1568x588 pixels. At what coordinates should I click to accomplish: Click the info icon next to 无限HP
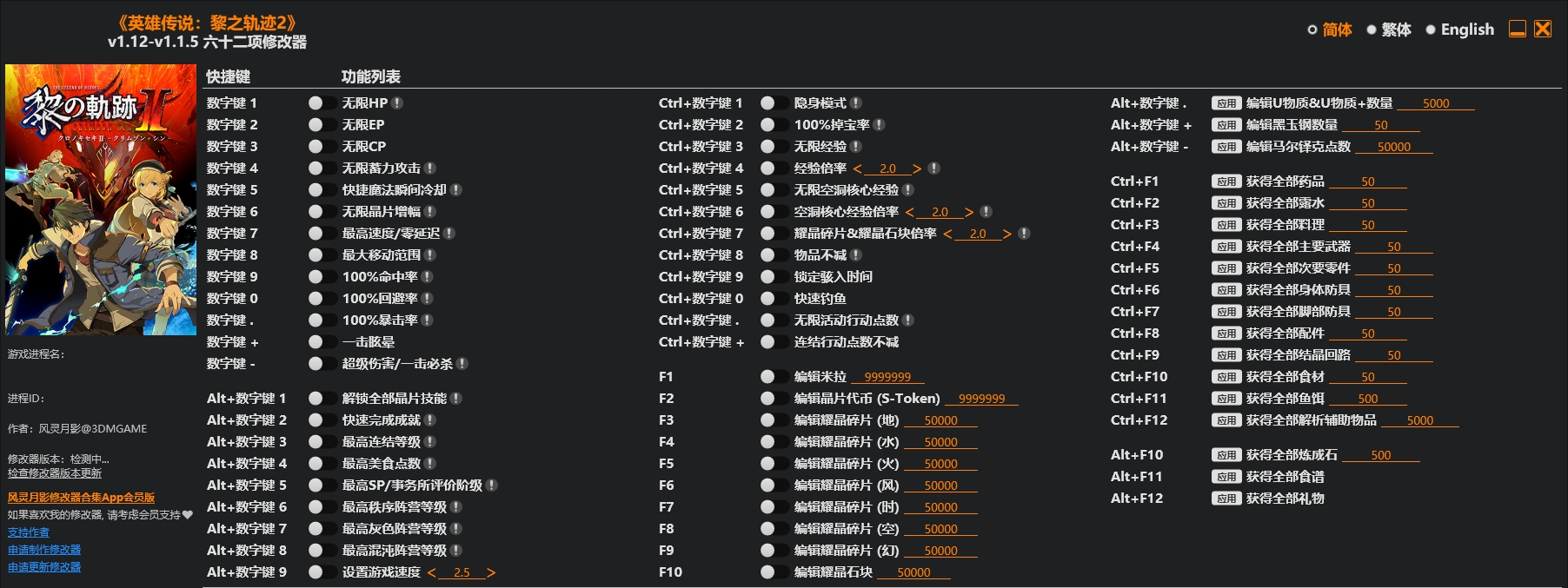click(x=397, y=103)
